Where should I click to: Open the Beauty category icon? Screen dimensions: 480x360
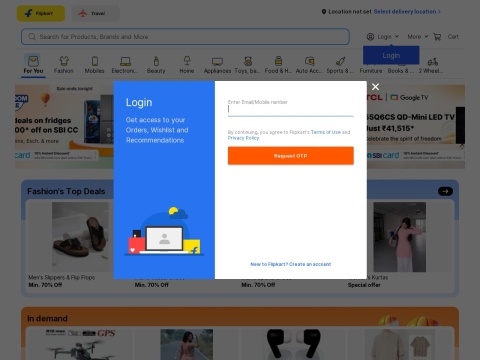[156, 61]
